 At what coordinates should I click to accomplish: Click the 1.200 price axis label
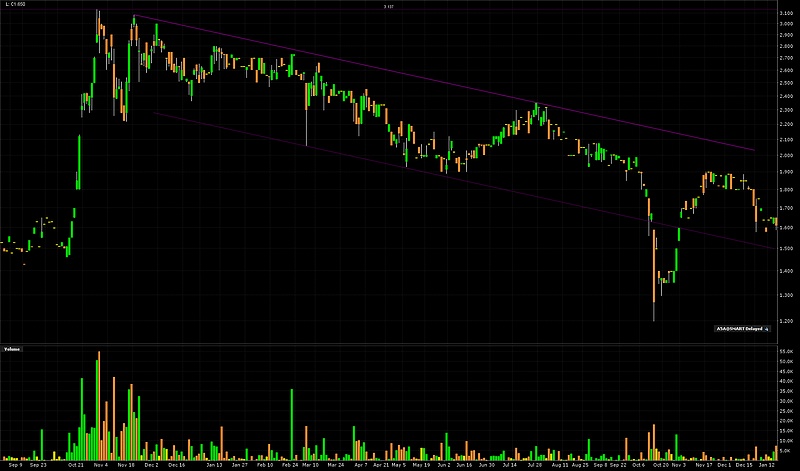(x=786, y=321)
